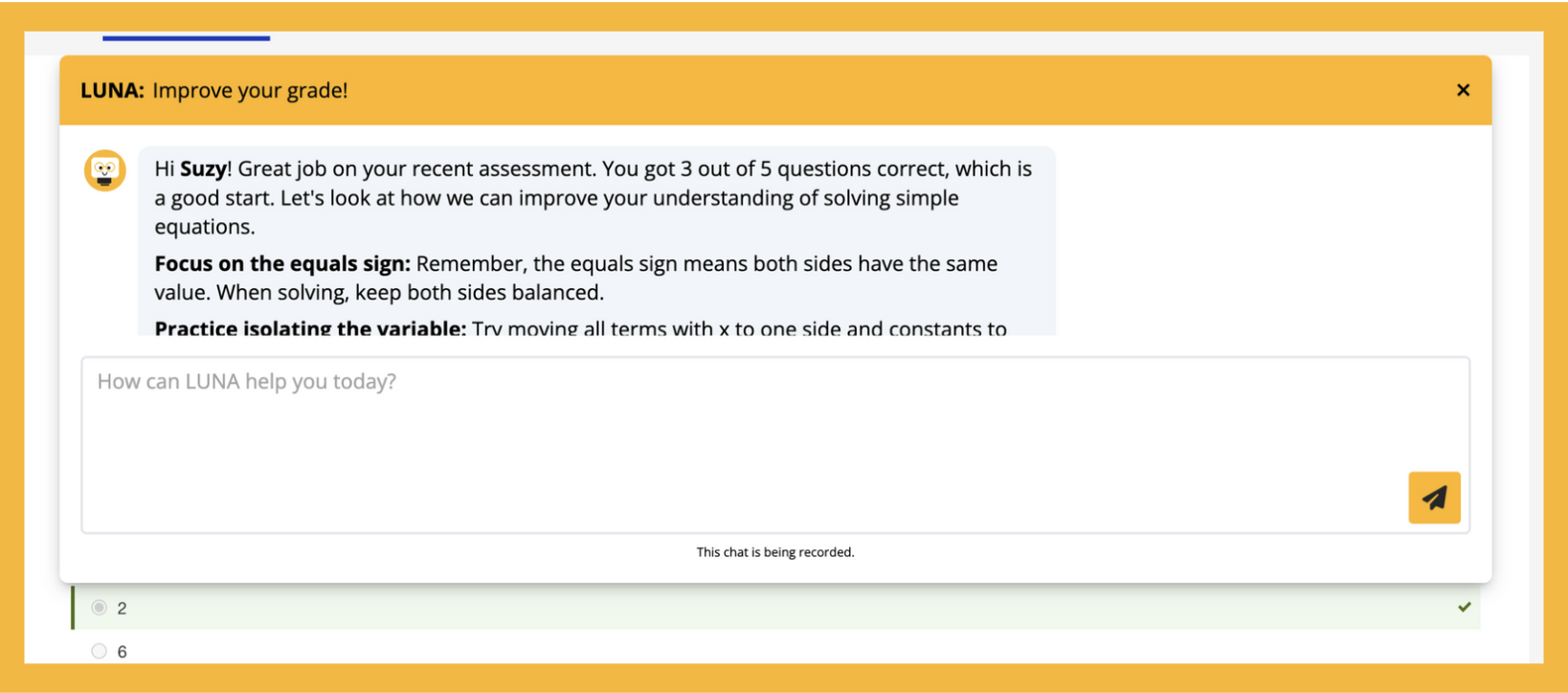
Task: Click the answer label "6"
Action: 122,652
